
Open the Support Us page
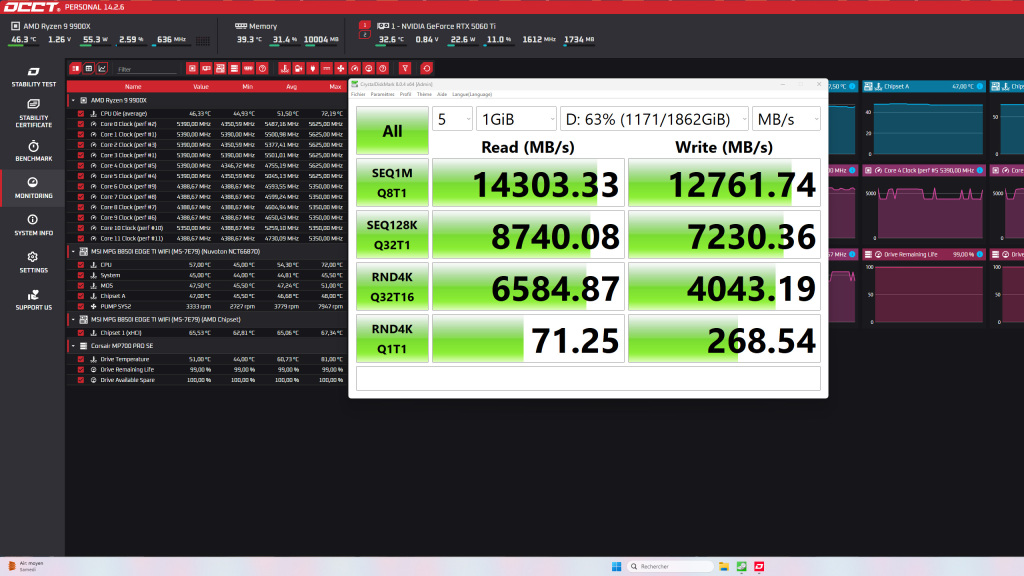click(33, 300)
